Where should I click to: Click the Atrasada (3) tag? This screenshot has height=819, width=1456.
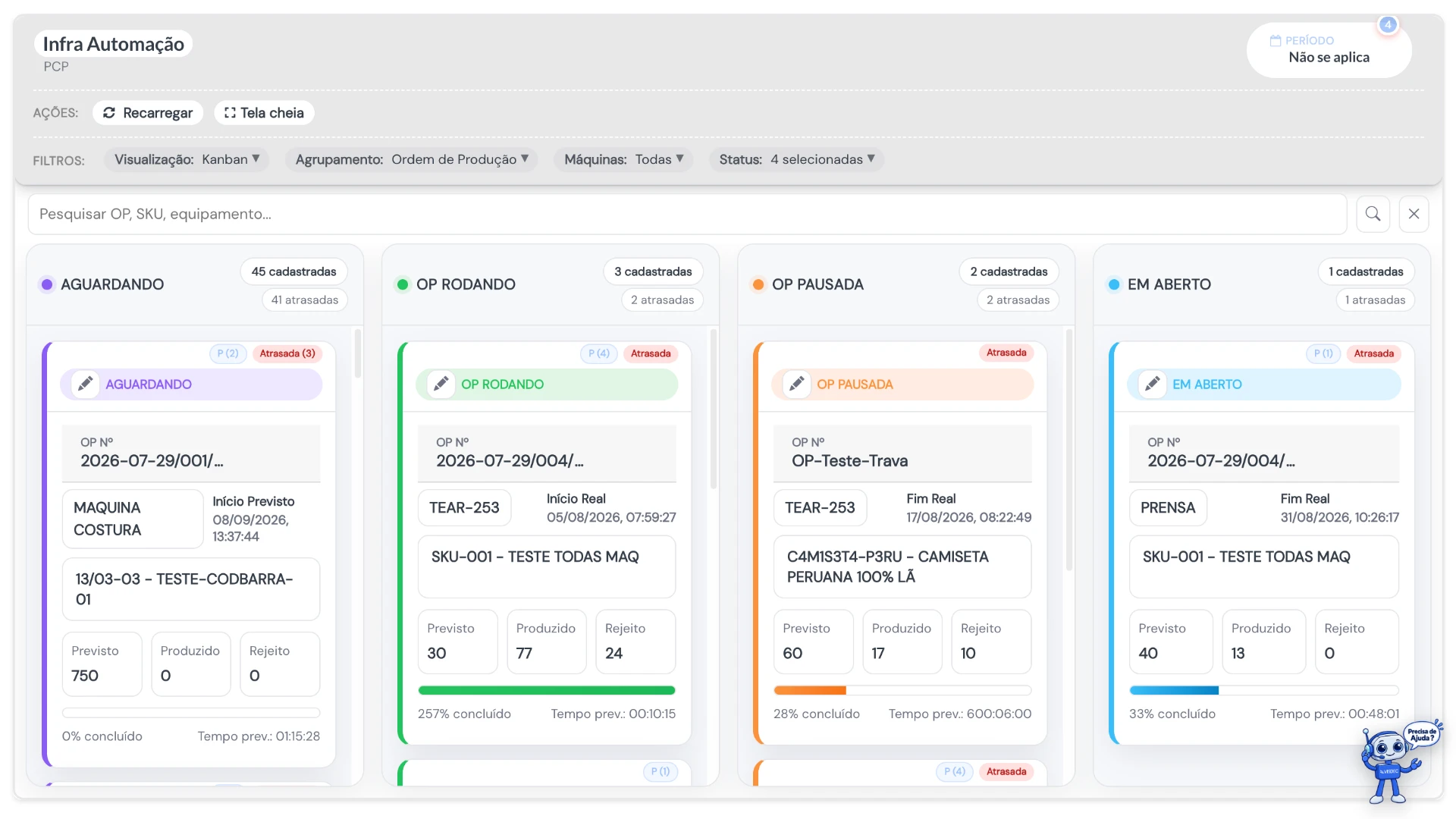click(x=287, y=353)
